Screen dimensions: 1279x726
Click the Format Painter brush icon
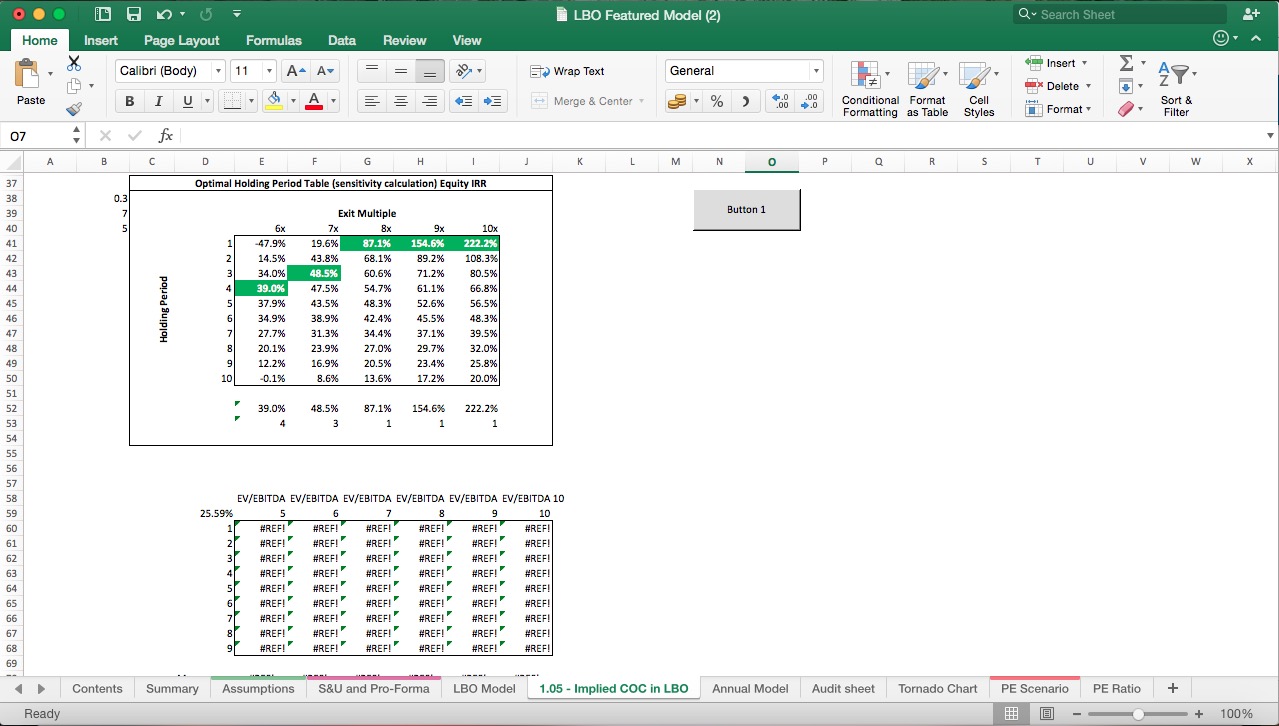(x=72, y=109)
